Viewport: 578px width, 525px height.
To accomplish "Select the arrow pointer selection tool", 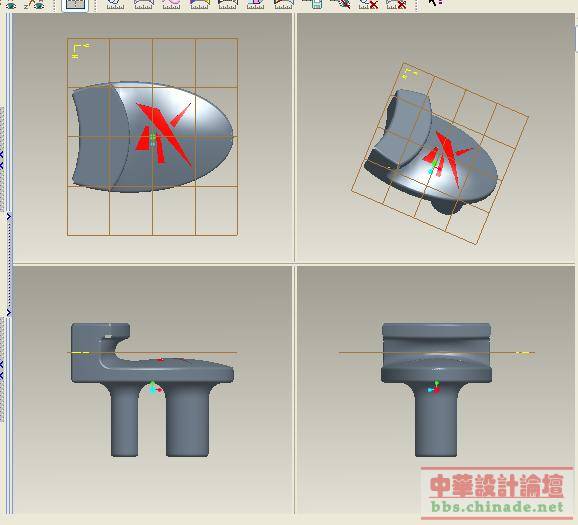I will coord(435,3).
